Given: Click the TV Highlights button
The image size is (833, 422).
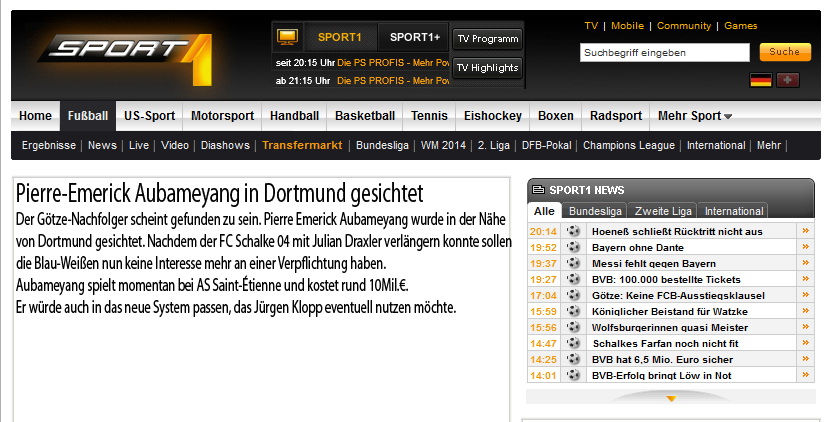Looking at the screenshot, I should 487,67.
